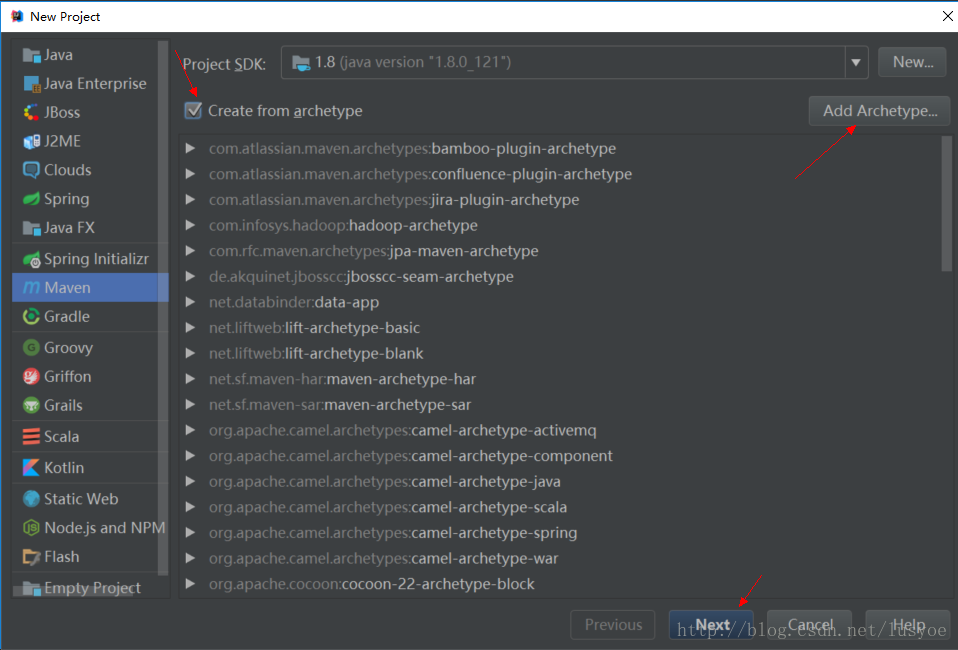Click the project type sidebar scrollbar

[163, 308]
